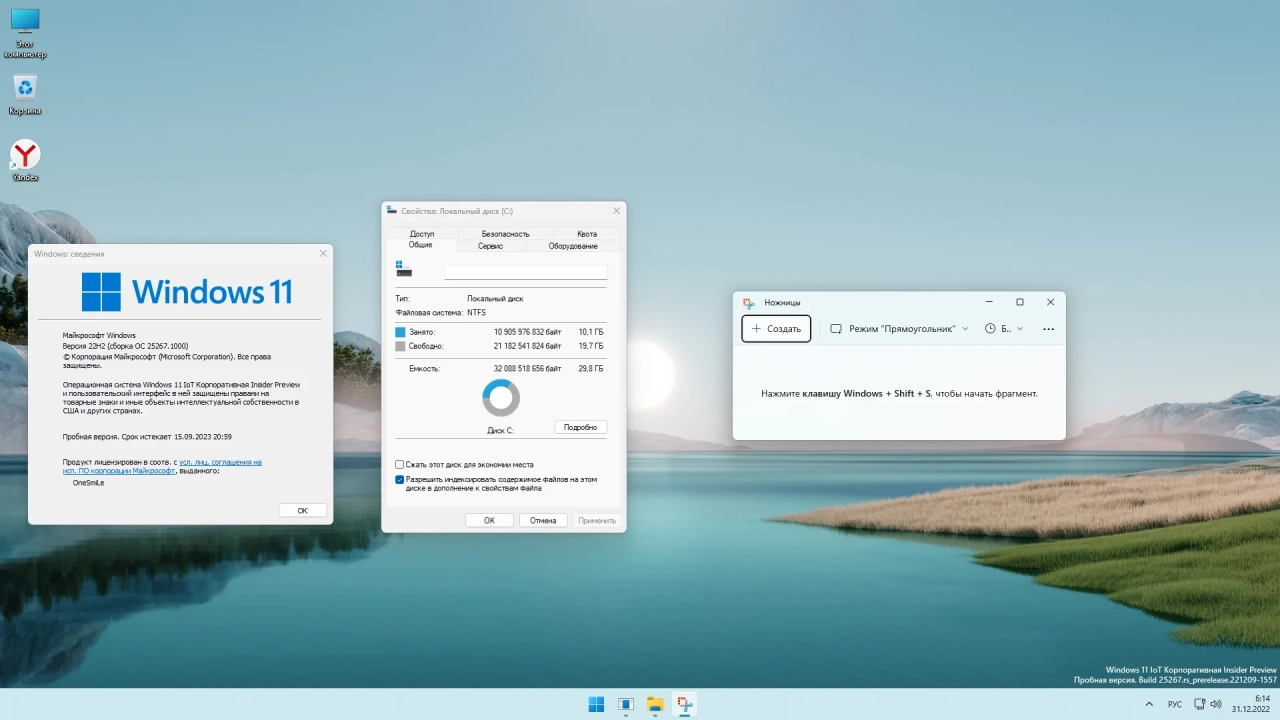
Task: Click the '10 905 976 832 байт' value
Action: coord(527,332)
